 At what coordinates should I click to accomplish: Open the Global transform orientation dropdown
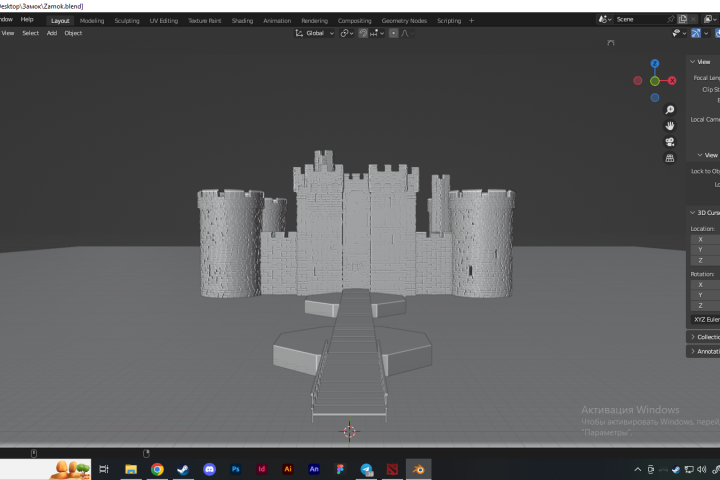tap(315, 33)
